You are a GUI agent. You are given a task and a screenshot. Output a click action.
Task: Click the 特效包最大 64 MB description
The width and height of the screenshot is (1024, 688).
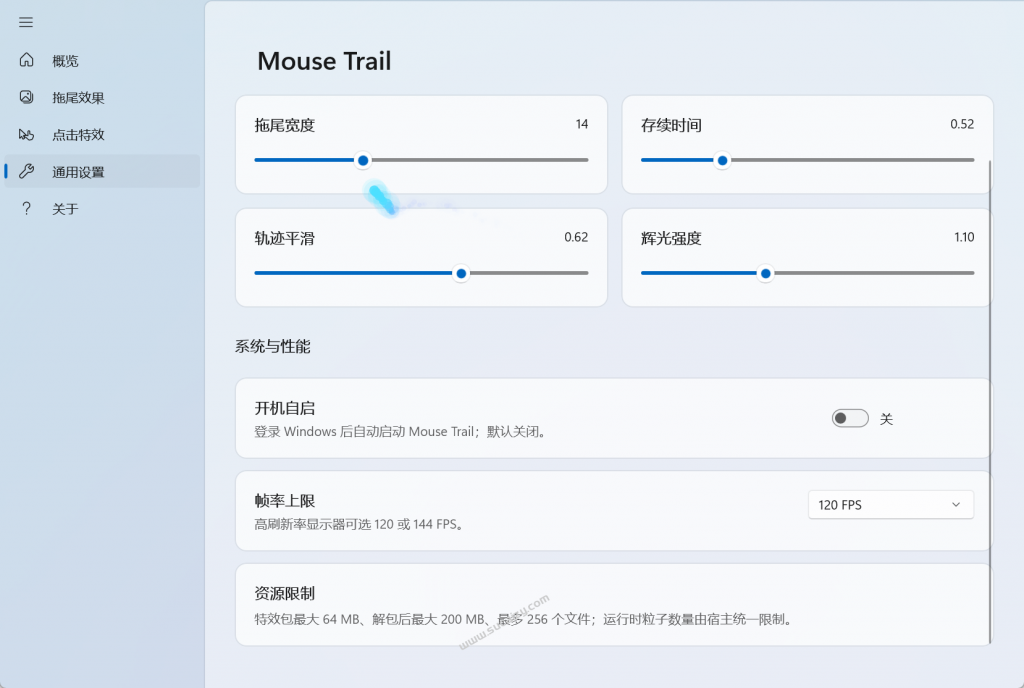(523, 619)
